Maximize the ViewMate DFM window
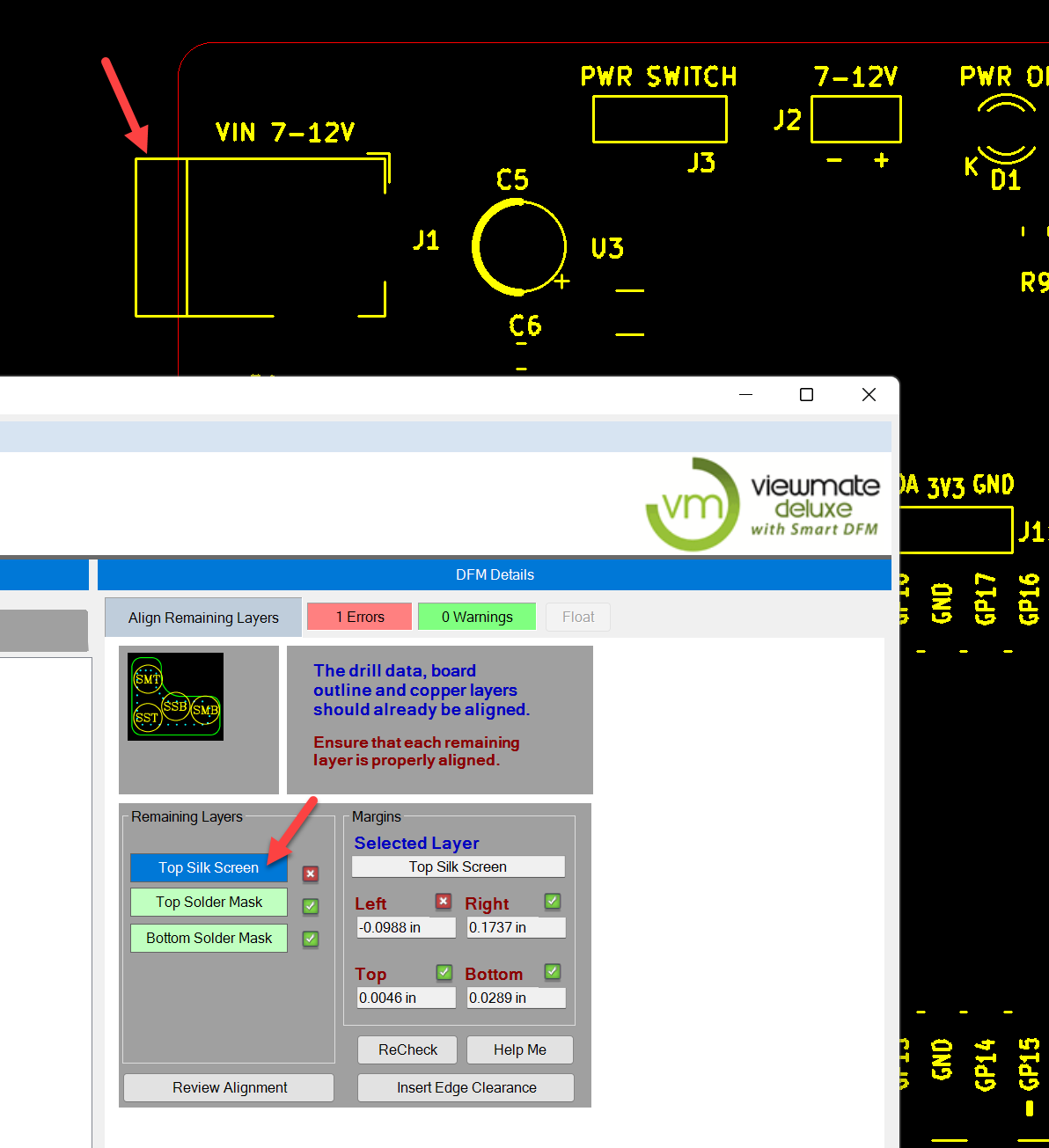Image resolution: width=1049 pixels, height=1148 pixels. pos(806,395)
